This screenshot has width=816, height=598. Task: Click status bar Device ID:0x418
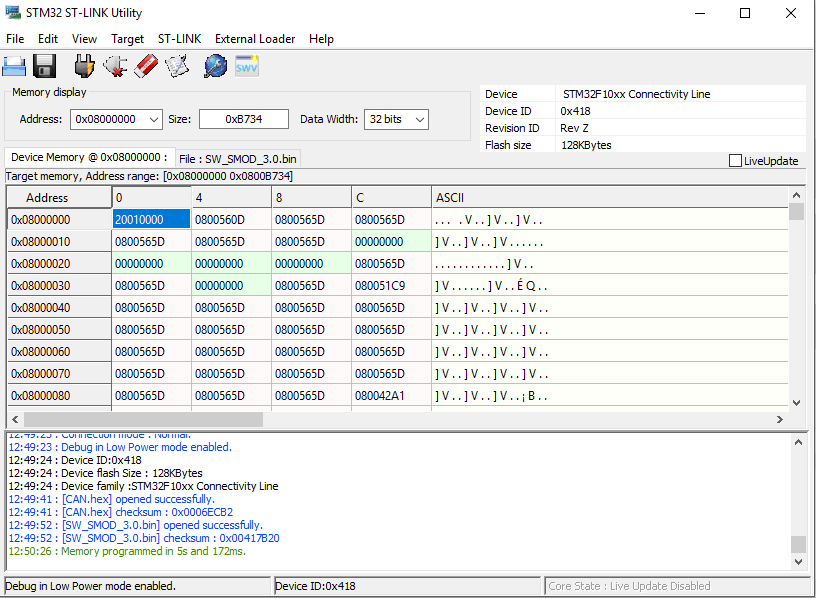tap(315, 586)
